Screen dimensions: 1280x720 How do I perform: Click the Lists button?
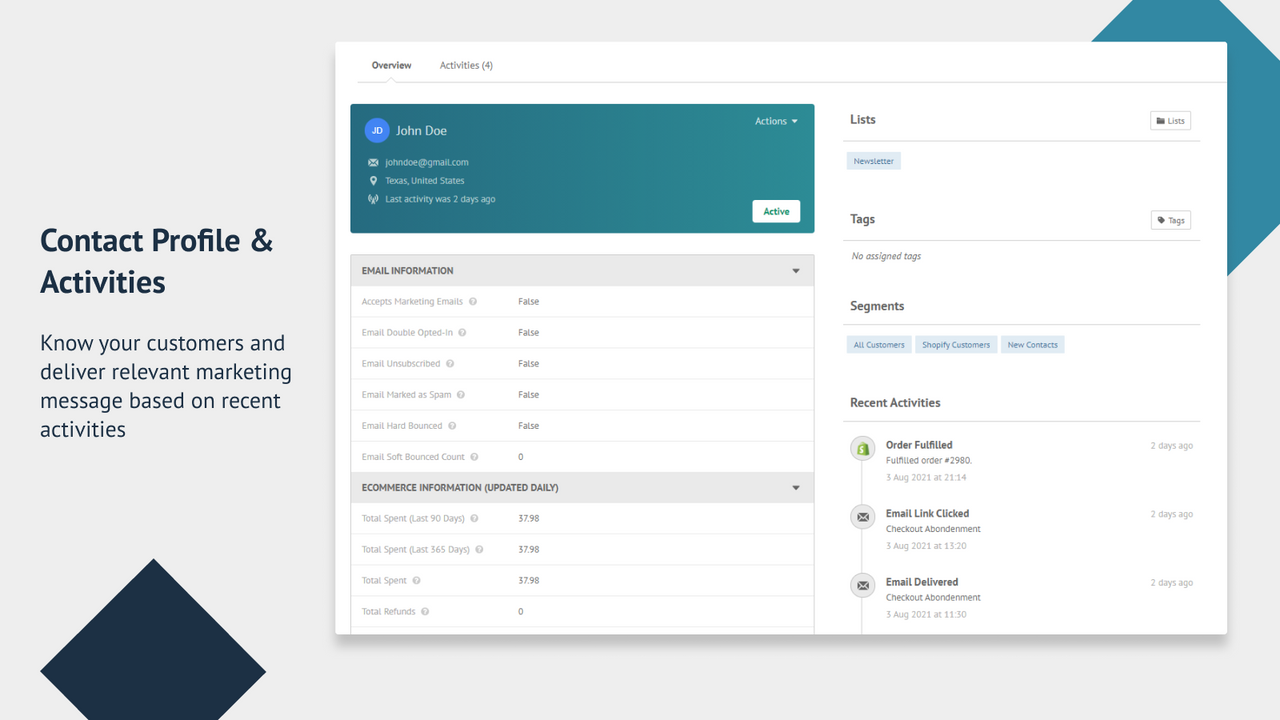(1170, 120)
